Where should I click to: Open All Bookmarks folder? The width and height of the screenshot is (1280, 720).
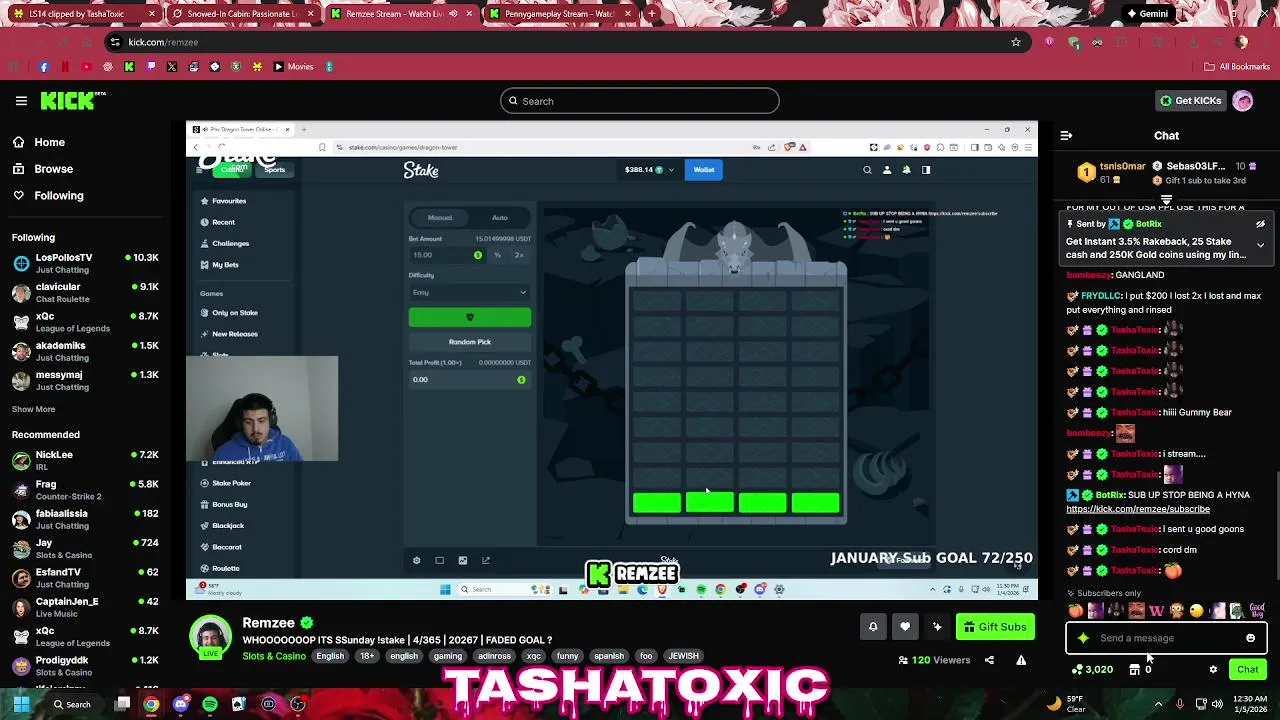(x=1237, y=67)
